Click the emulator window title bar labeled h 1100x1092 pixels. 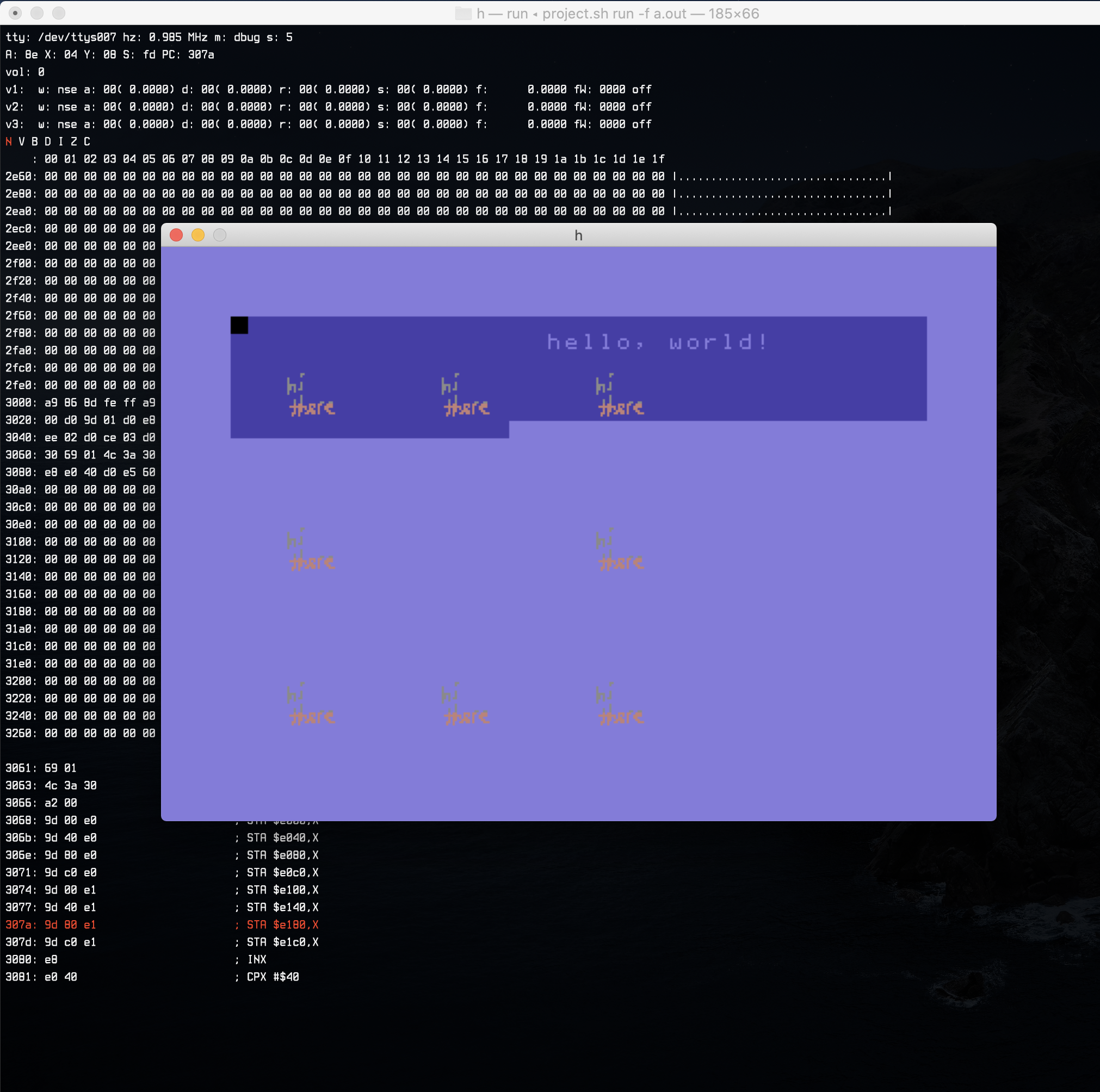click(578, 235)
